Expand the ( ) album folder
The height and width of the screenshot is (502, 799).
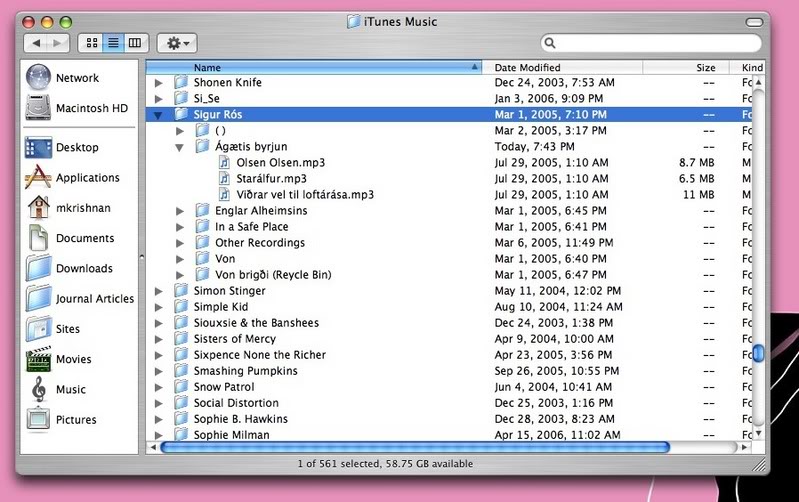pyautogui.click(x=180, y=131)
